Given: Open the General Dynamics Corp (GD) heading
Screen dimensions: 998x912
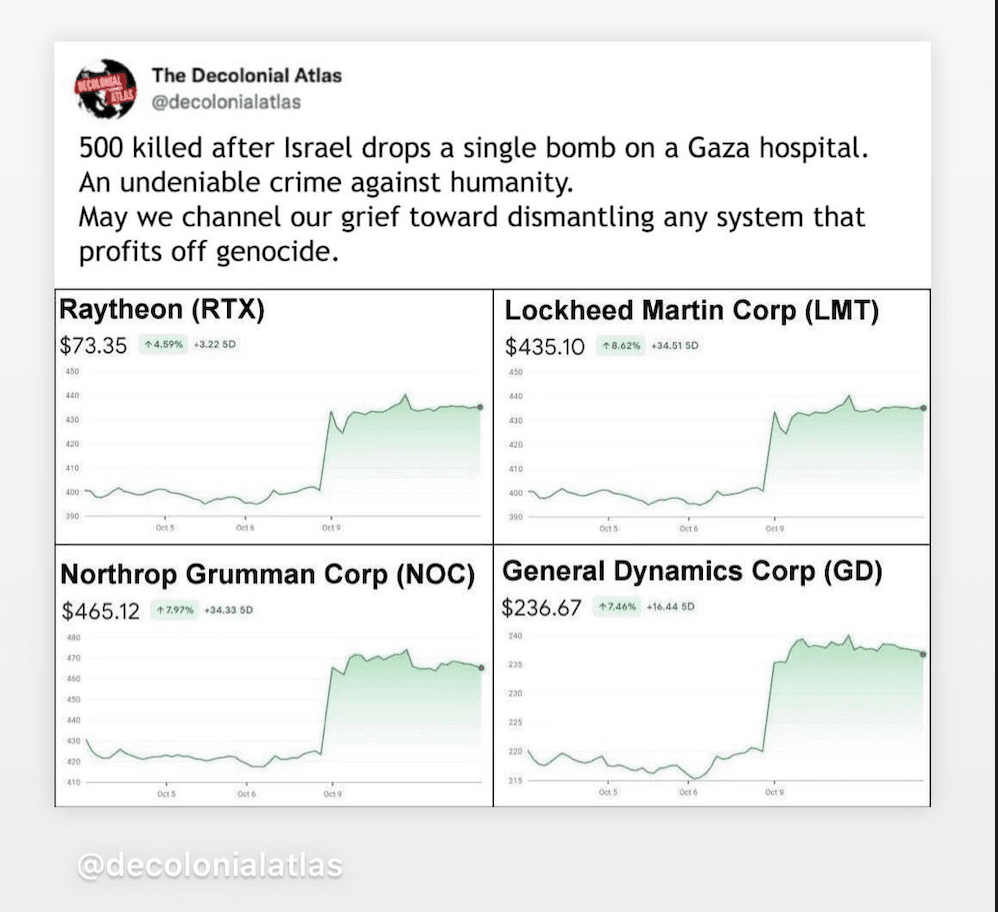Looking at the screenshot, I should [689, 572].
